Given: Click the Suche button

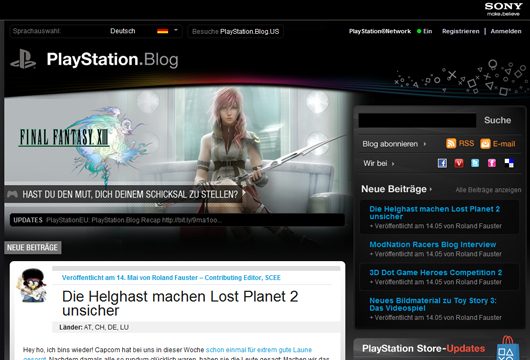Looking at the screenshot, I should [x=497, y=120].
